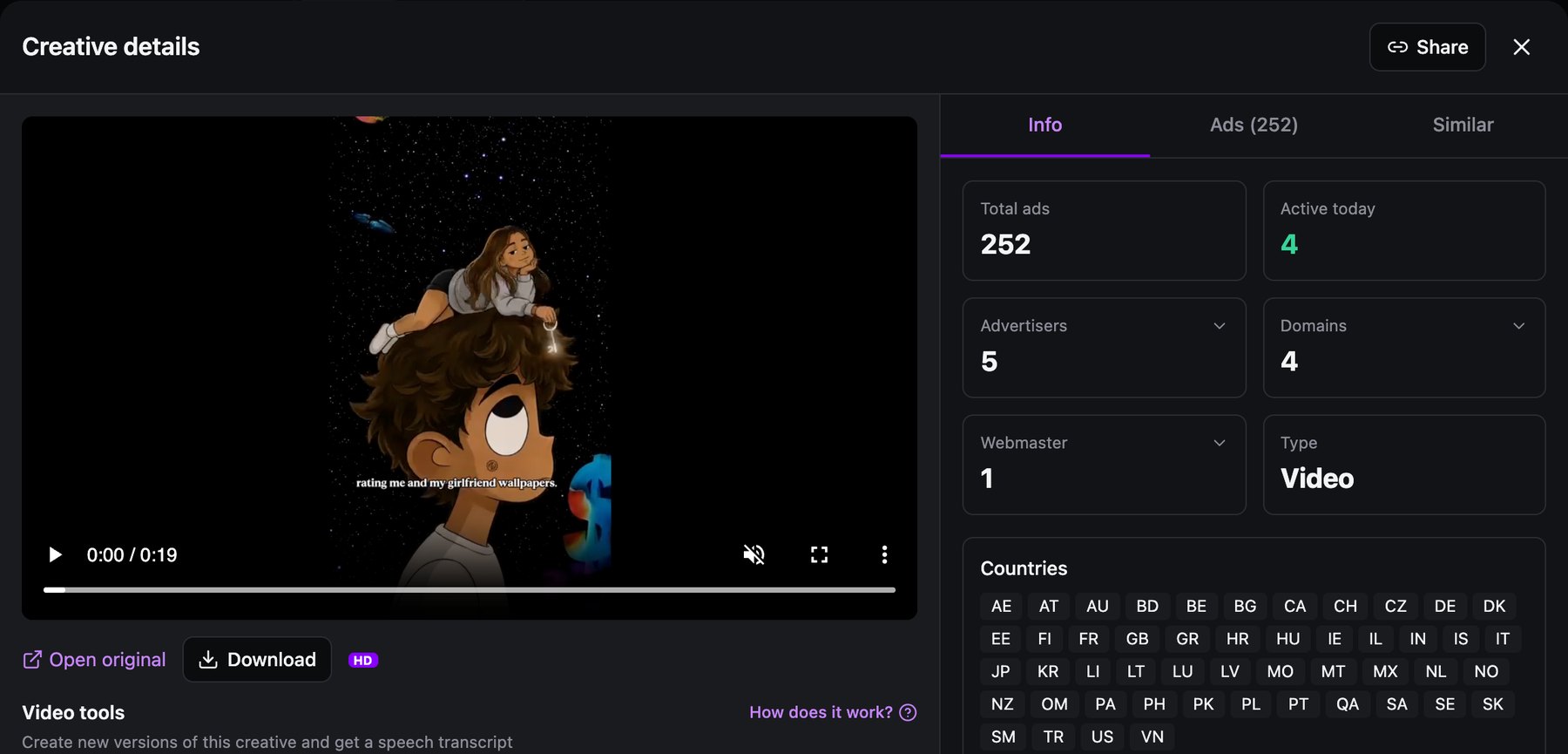This screenshot has height=754, width=1568.
Task: Unmute the video sound
Action: (754, 554)
